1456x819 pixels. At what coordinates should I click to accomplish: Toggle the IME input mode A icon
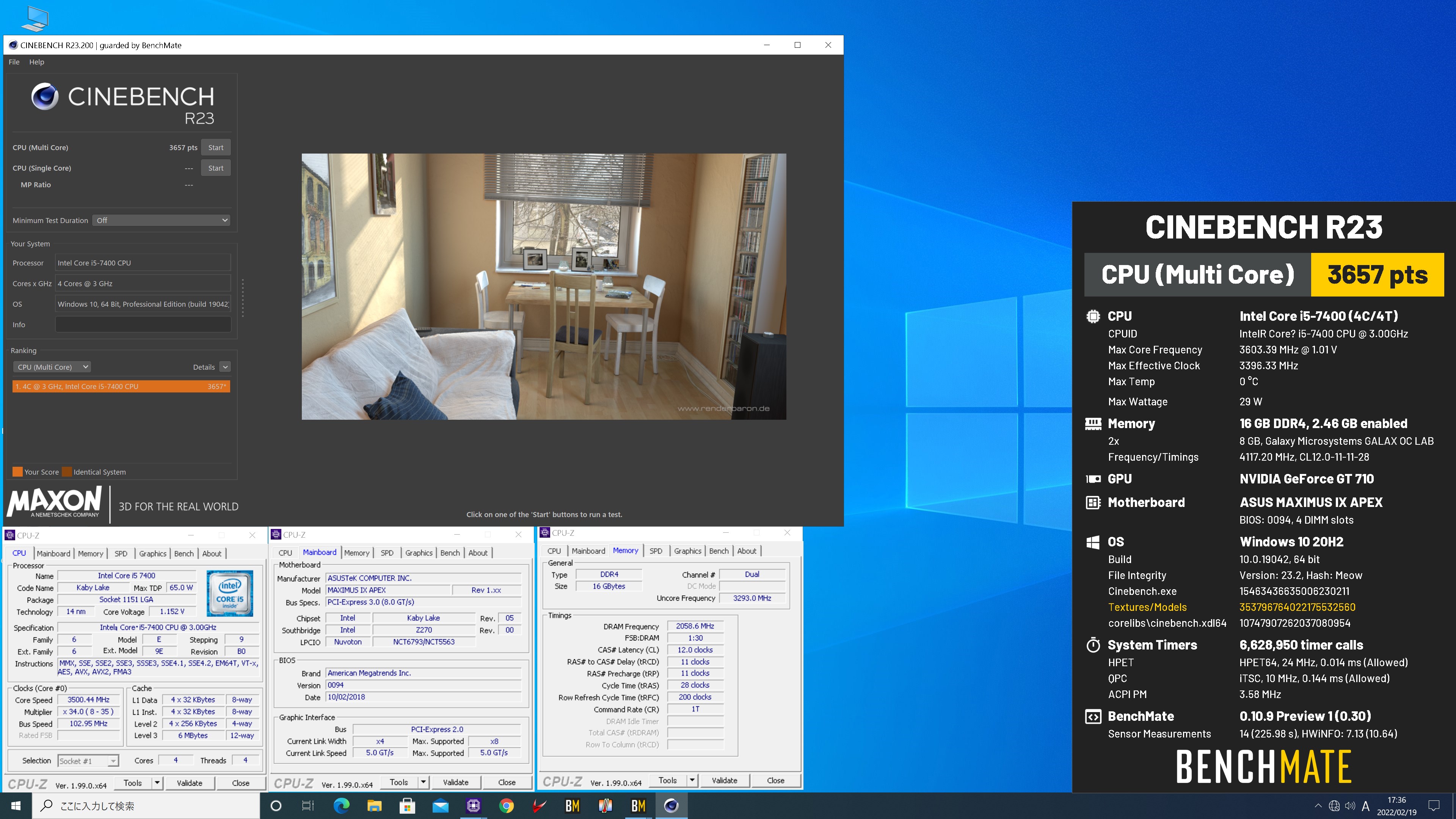coord(1366,806)
